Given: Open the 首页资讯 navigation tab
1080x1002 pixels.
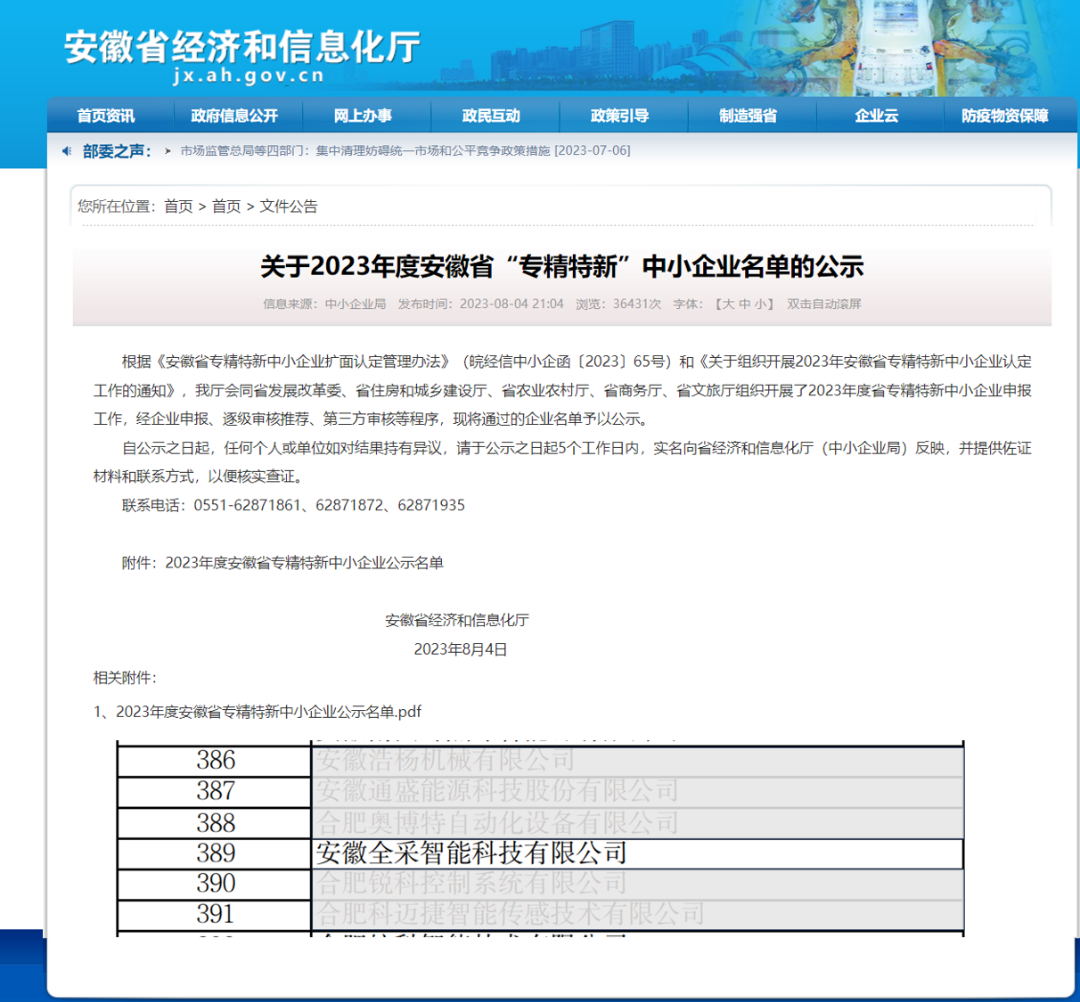Looking at the screenshot, I should click(x=106, y=116).
